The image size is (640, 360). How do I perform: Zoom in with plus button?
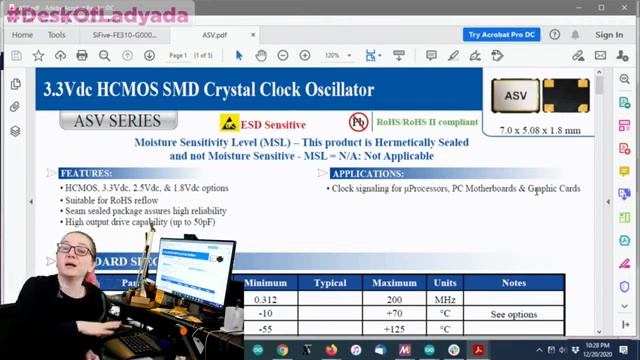[305, 56]
